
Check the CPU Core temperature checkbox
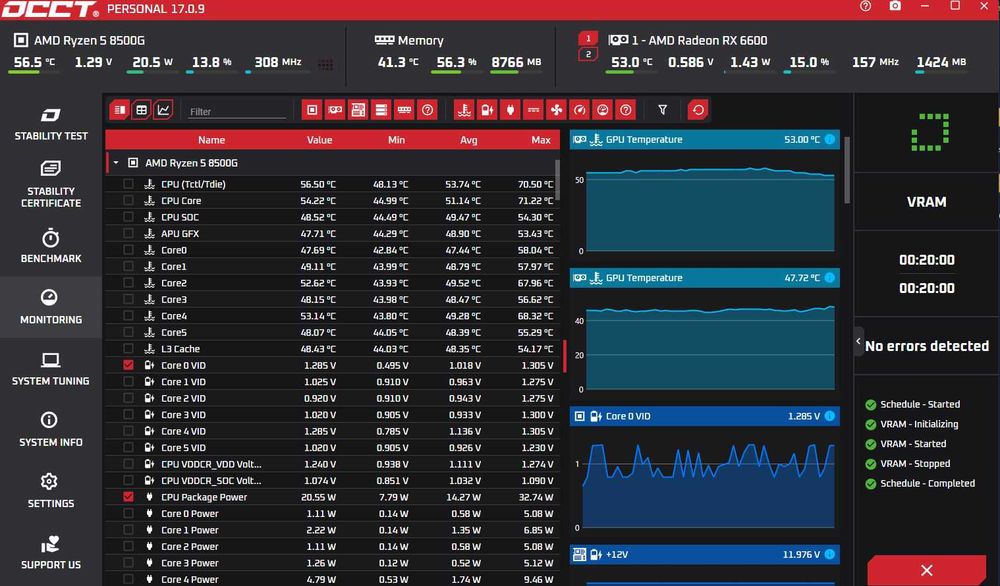click(x=128, y=200)
